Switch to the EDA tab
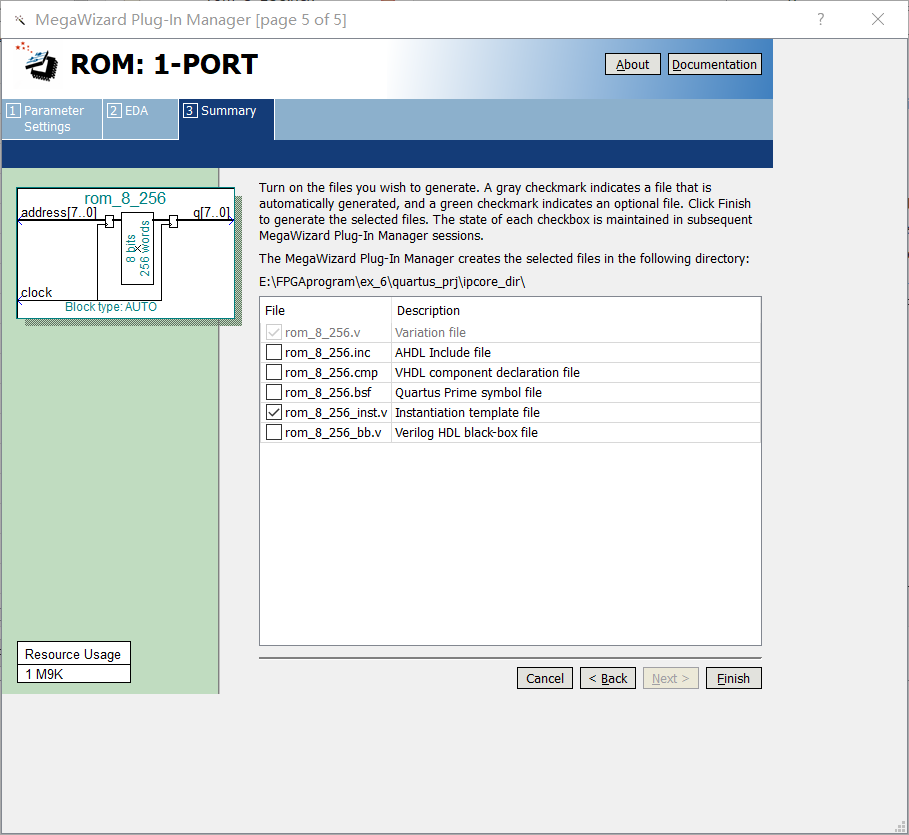 click(x=140, y=119)
